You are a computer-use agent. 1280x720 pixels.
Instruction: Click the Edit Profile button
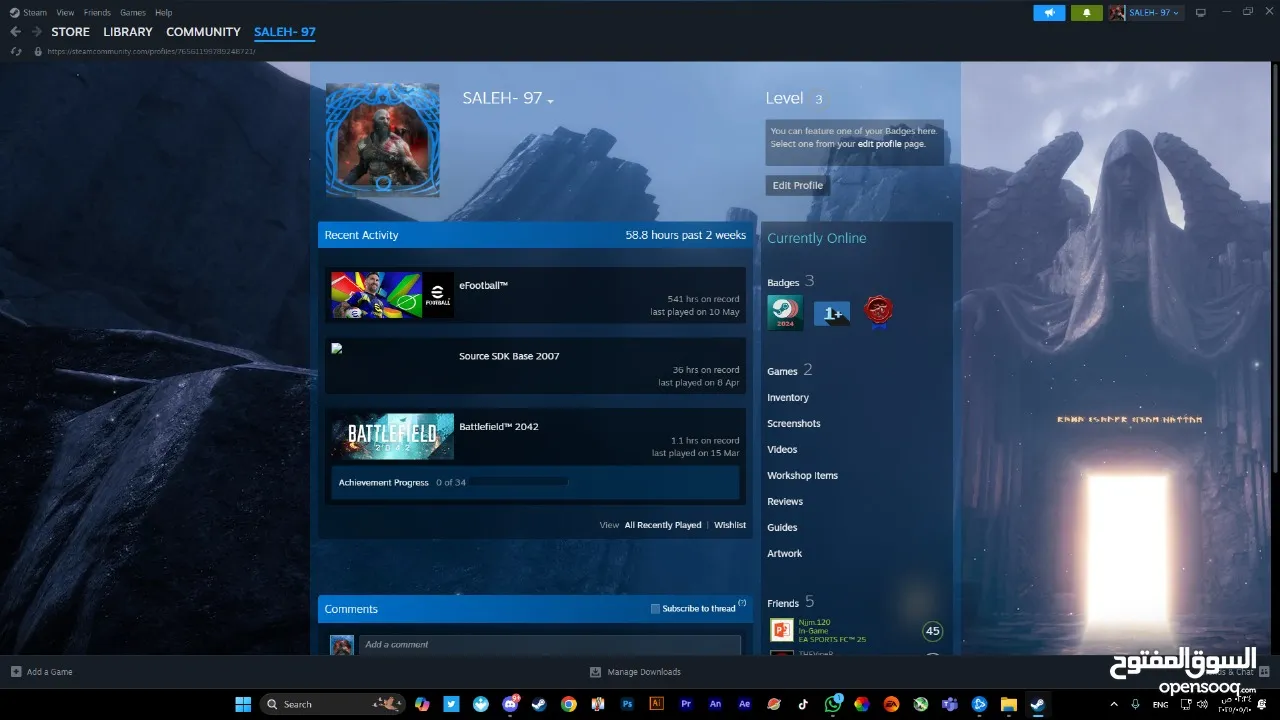797,185
